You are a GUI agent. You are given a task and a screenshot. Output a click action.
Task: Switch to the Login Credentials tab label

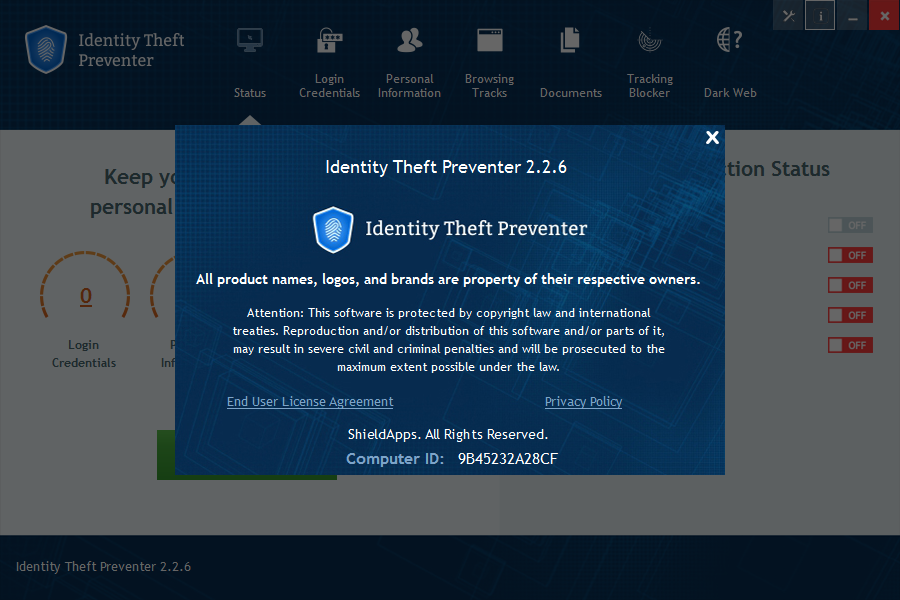tap(329, 86)
